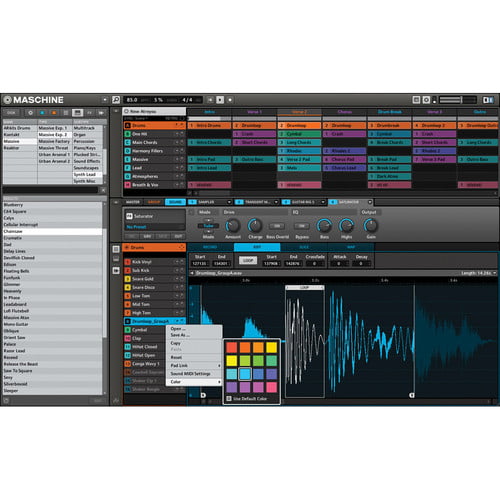Click the H slot icon of Breath & Vox
The height and width of the screenshot is (500, 500).
pyautogui.click(x=127, y=185)
